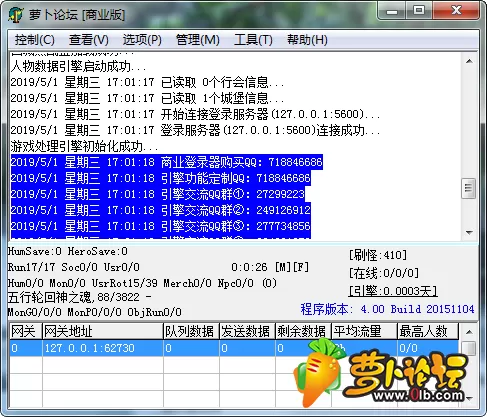Click the 平均流量 column header
Screen dimensions: 487x417
pos(364,331)
